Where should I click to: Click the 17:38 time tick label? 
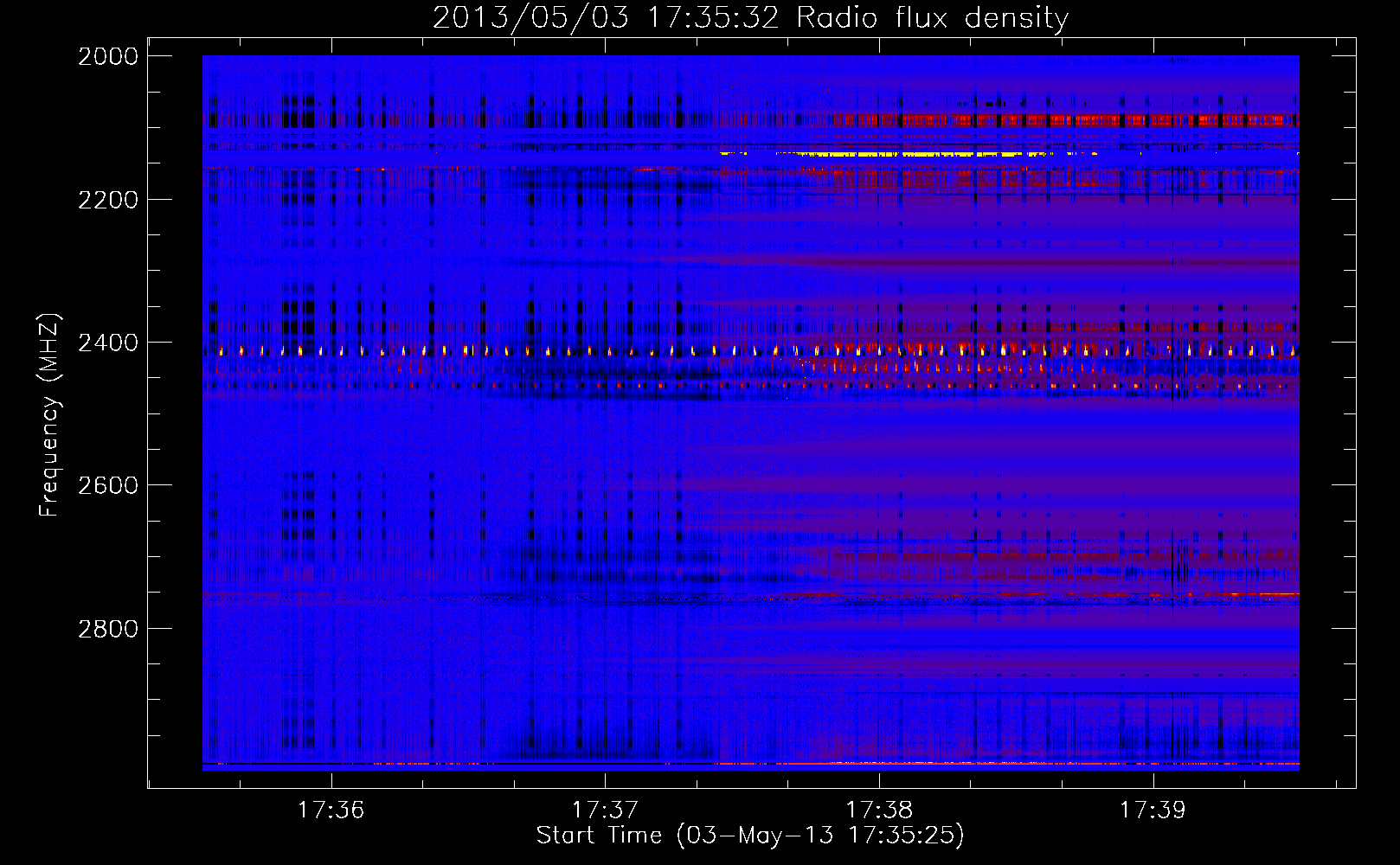[879, 810]
